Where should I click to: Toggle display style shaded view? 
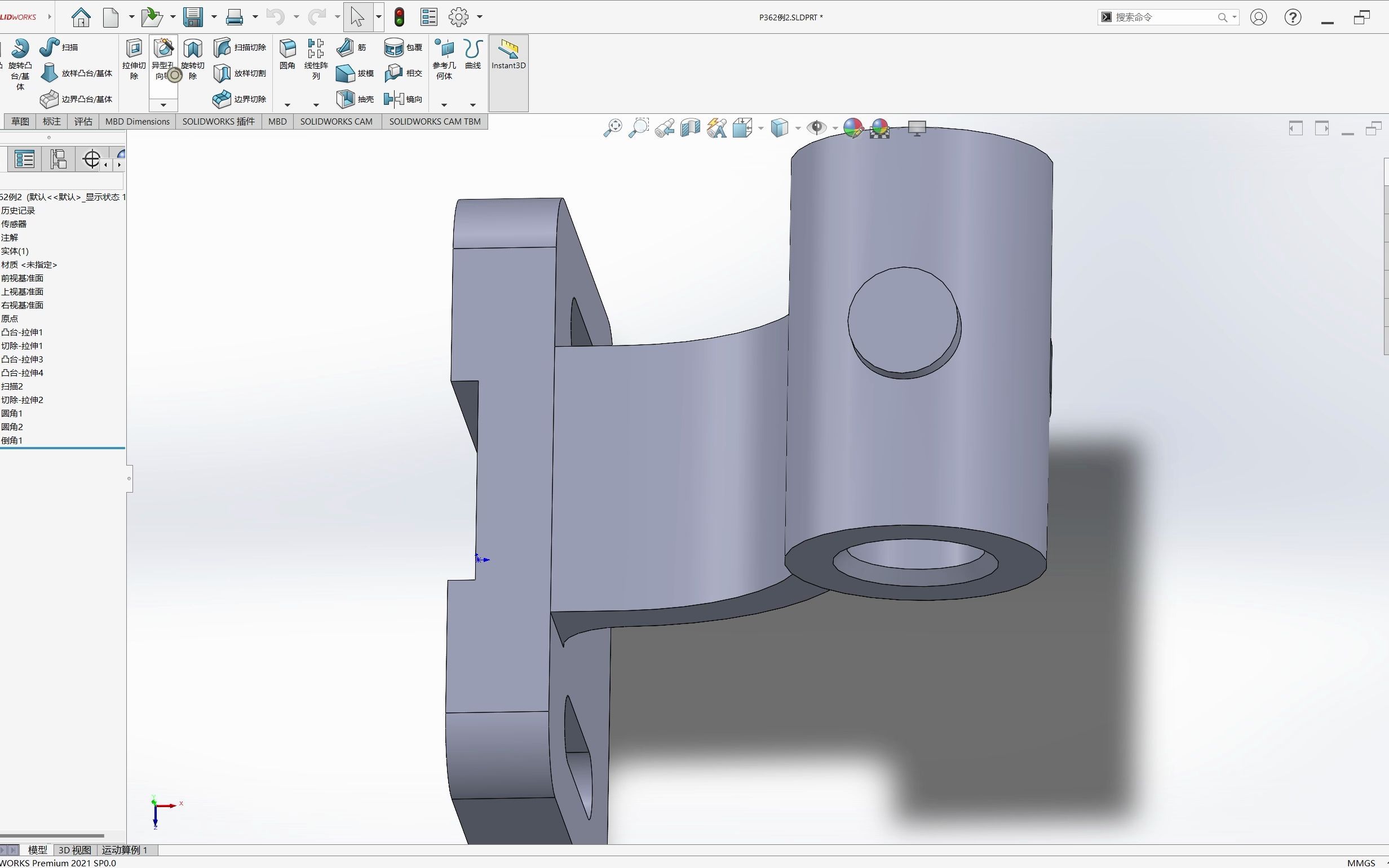click(780, 128)
